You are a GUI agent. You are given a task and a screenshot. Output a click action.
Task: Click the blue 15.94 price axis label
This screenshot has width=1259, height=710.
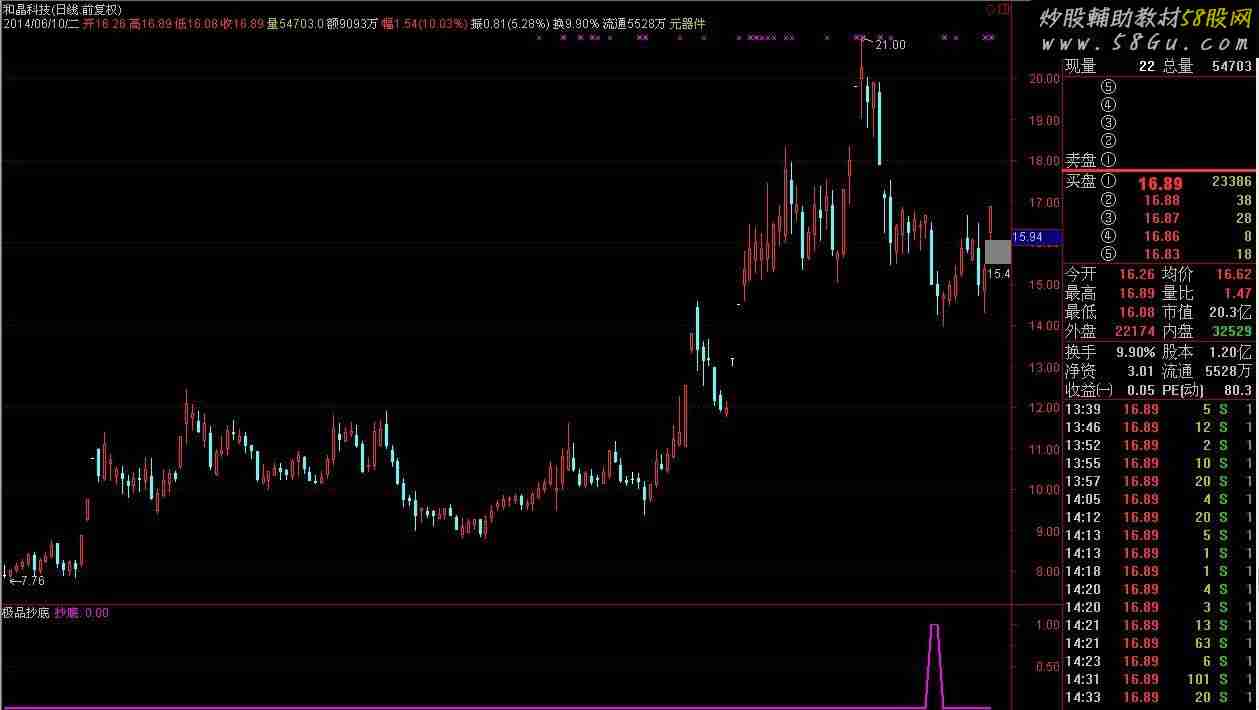pos(1027,237)
